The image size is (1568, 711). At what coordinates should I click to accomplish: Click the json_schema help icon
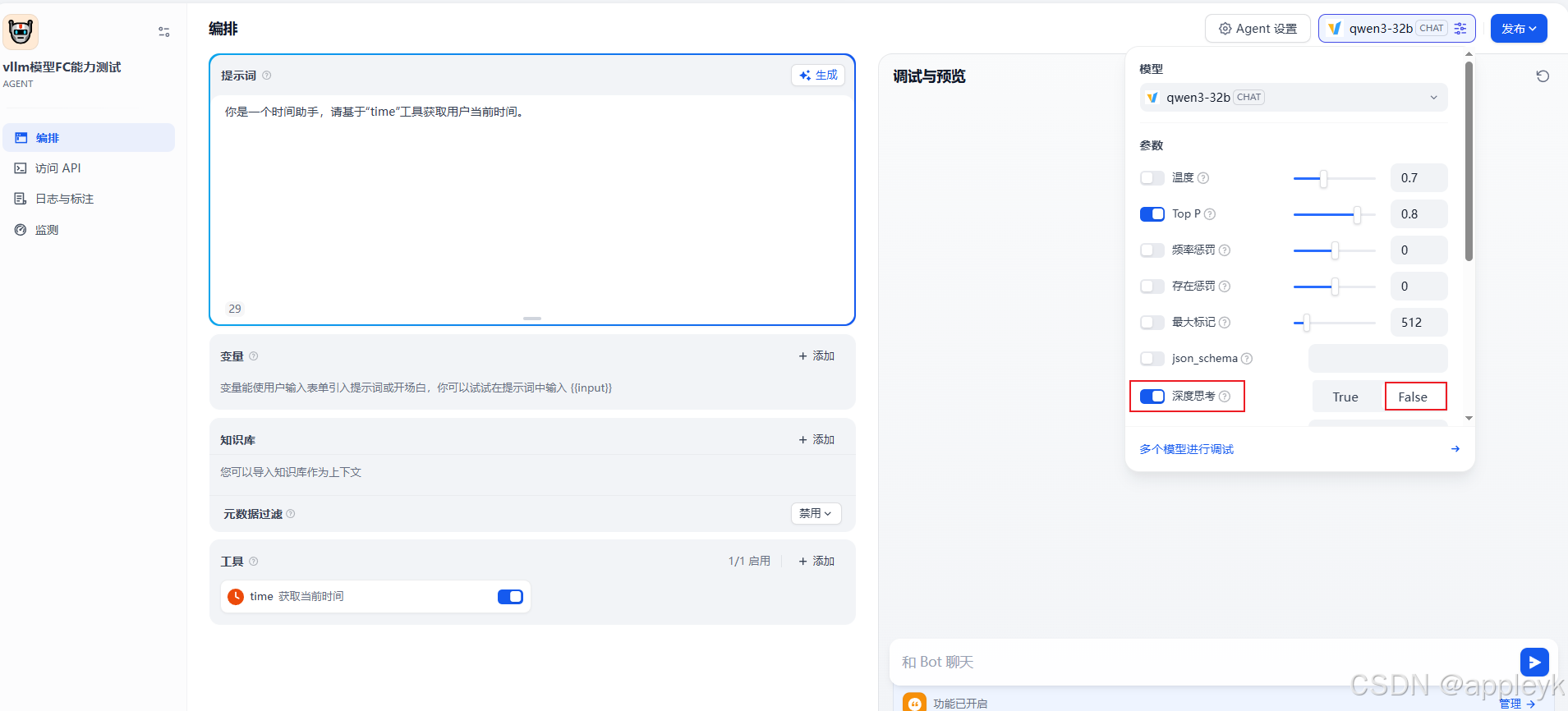click(x=1247, y=359)
